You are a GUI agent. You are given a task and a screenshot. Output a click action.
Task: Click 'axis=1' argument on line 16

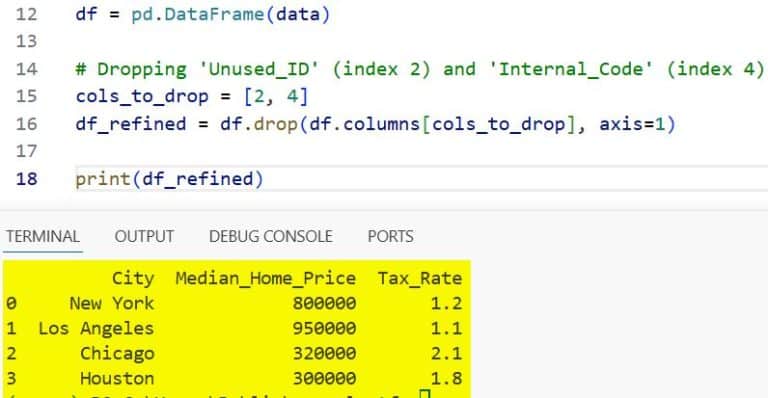click(632, 124)
